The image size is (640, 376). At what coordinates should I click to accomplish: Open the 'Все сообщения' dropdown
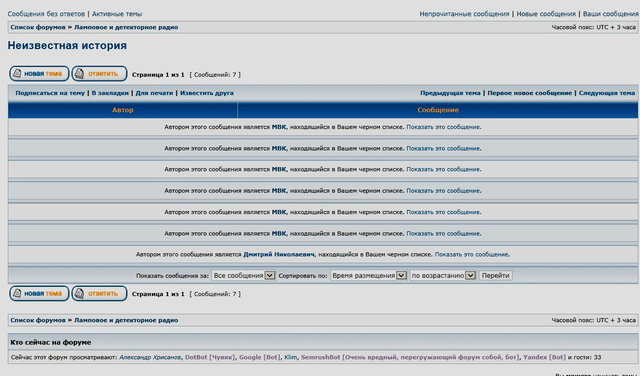tap(244, 276)
